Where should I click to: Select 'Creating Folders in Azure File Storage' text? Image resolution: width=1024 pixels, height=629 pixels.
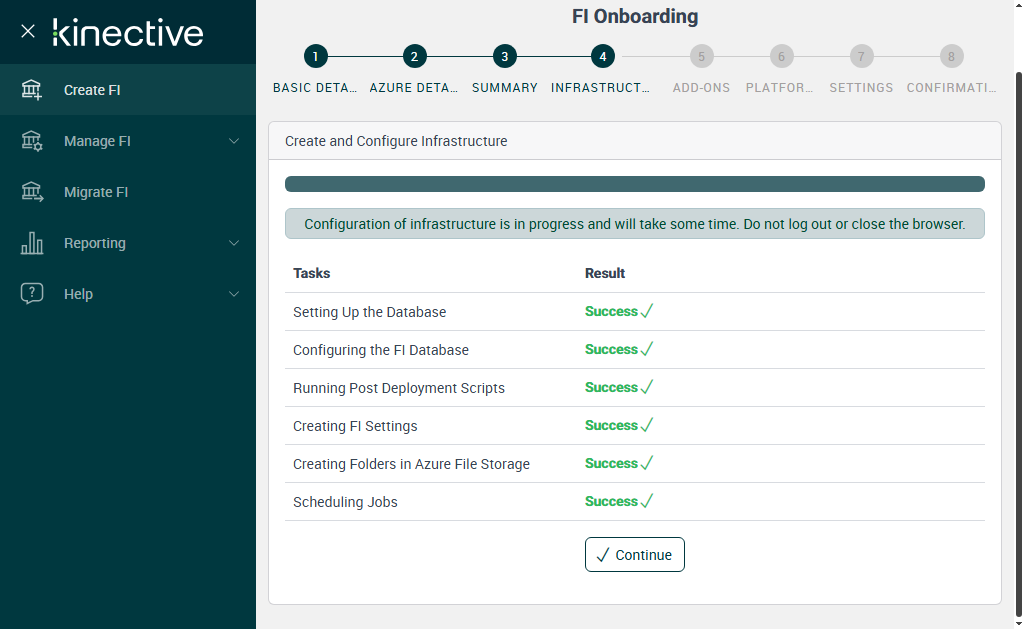point(411,464)
